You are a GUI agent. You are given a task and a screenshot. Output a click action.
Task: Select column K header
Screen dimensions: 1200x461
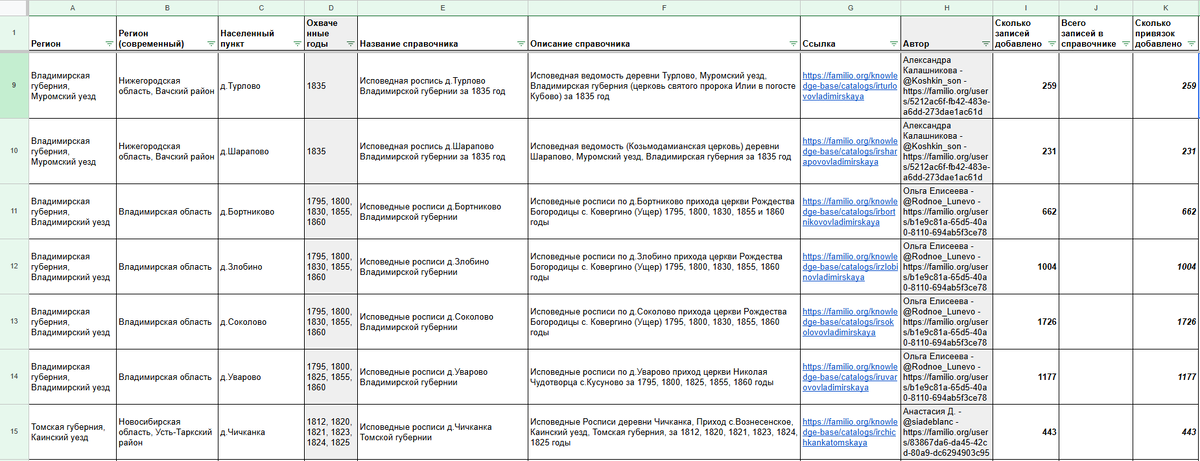[x=1164, y=7]
